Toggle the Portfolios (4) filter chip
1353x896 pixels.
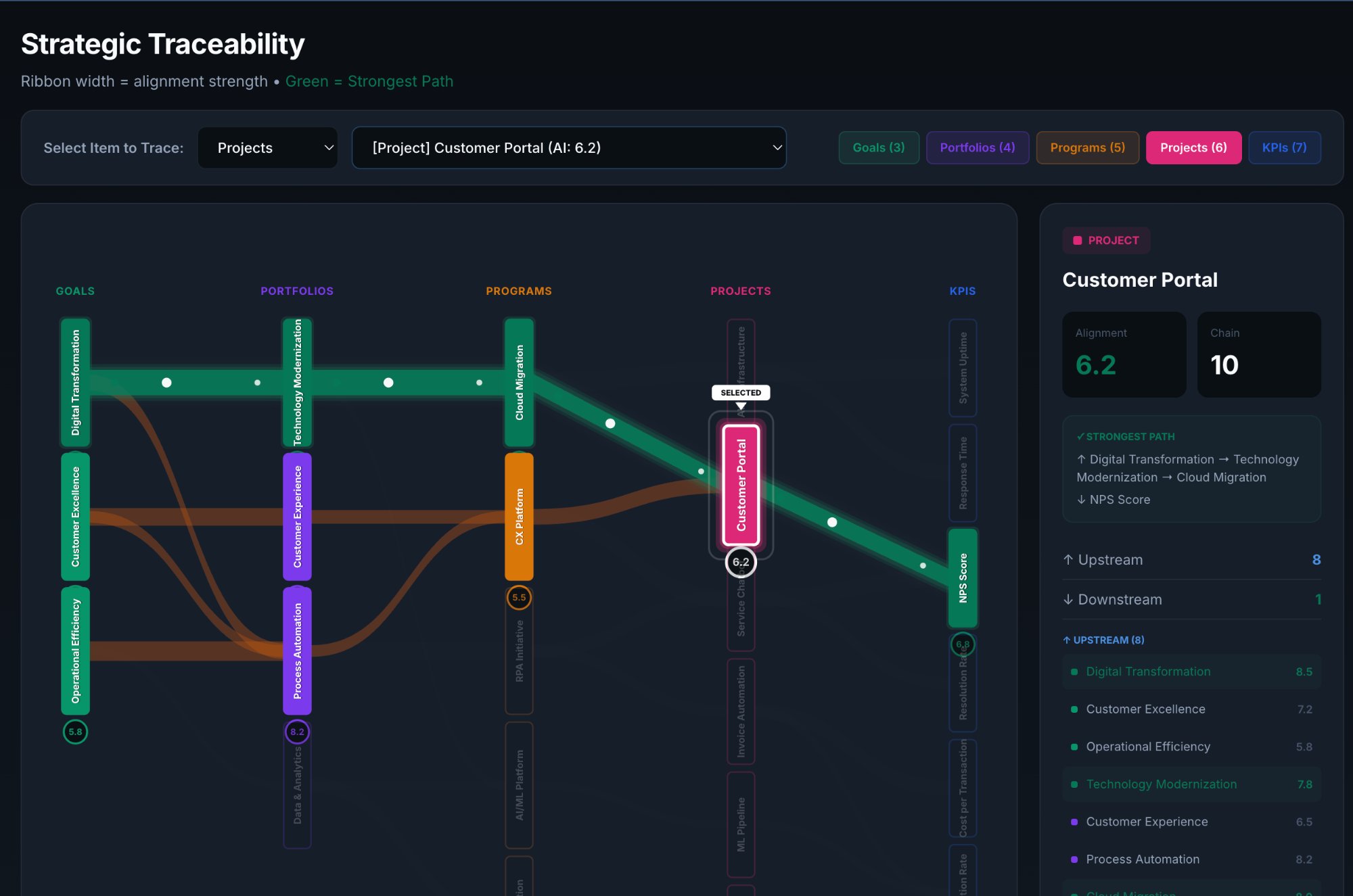[978, 147]
